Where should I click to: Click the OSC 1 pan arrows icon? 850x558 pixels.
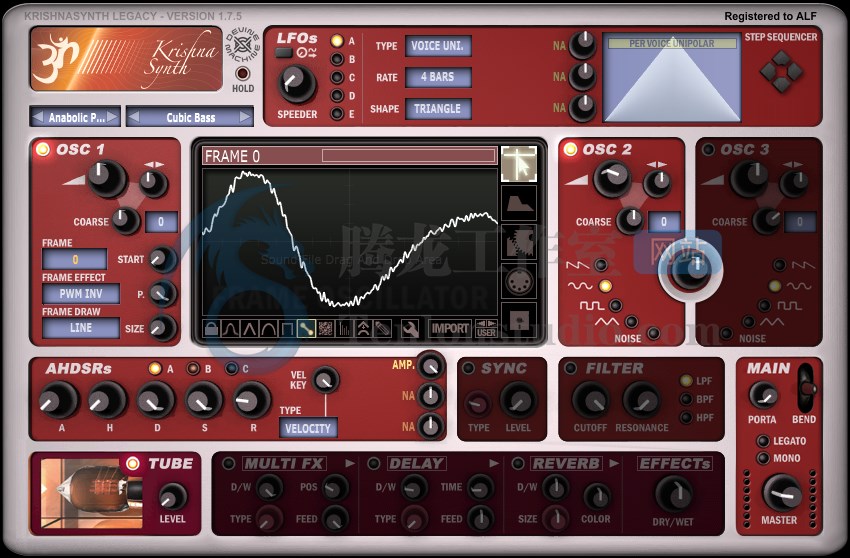point(153,164)
